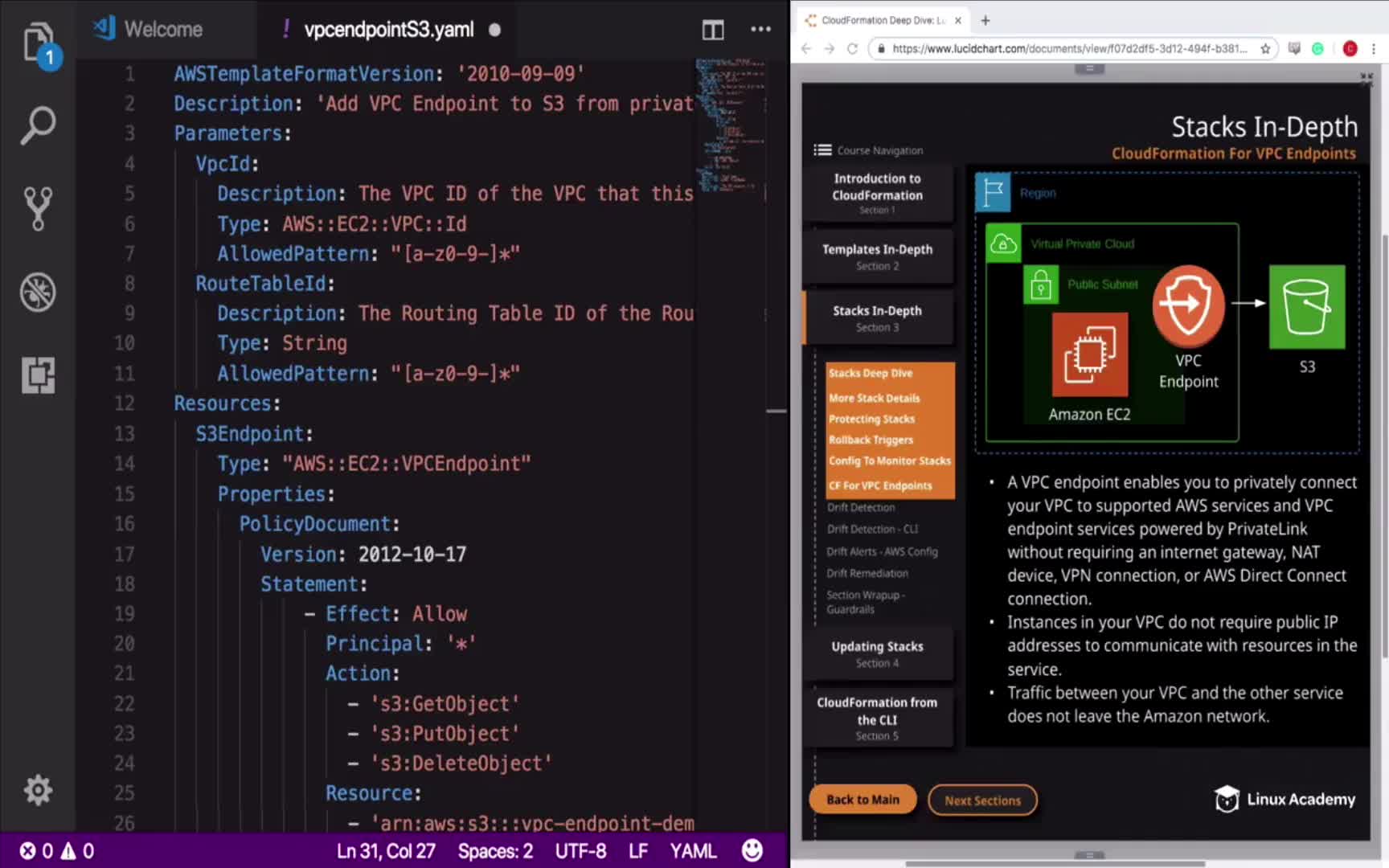Click the Course Navigation list icon
This screenshot has width=1389, height=868.
(822, 150)
